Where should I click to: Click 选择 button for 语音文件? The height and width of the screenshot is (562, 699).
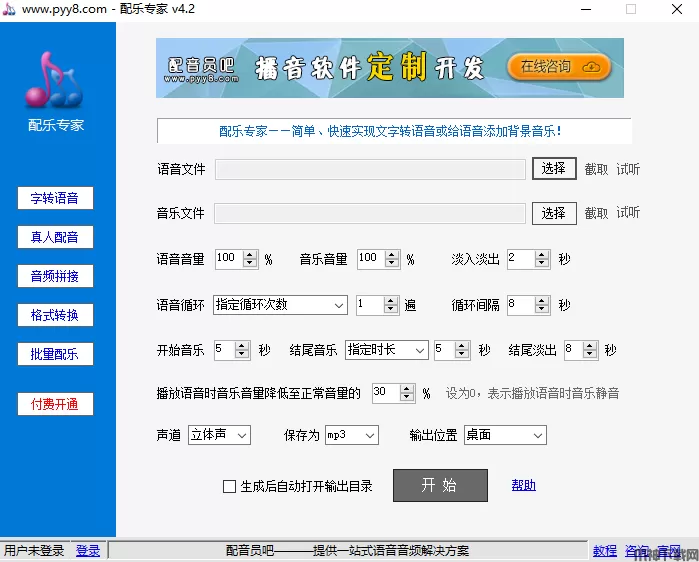pos(553,169)
